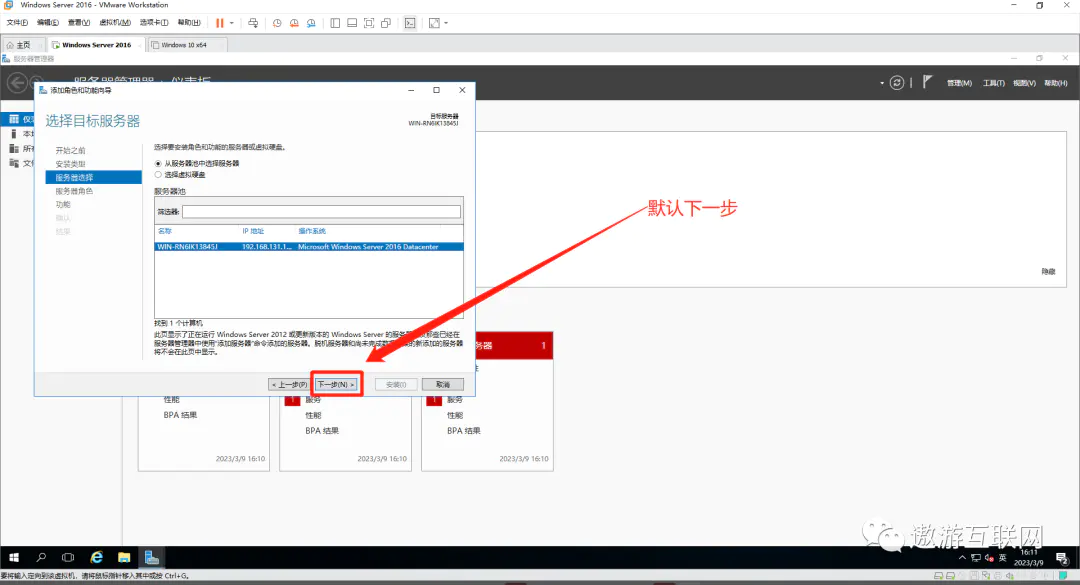Click the send Ctrl+Alt+Del toolbar icon
The image size is (1080, 585).
tap(253, 23)
